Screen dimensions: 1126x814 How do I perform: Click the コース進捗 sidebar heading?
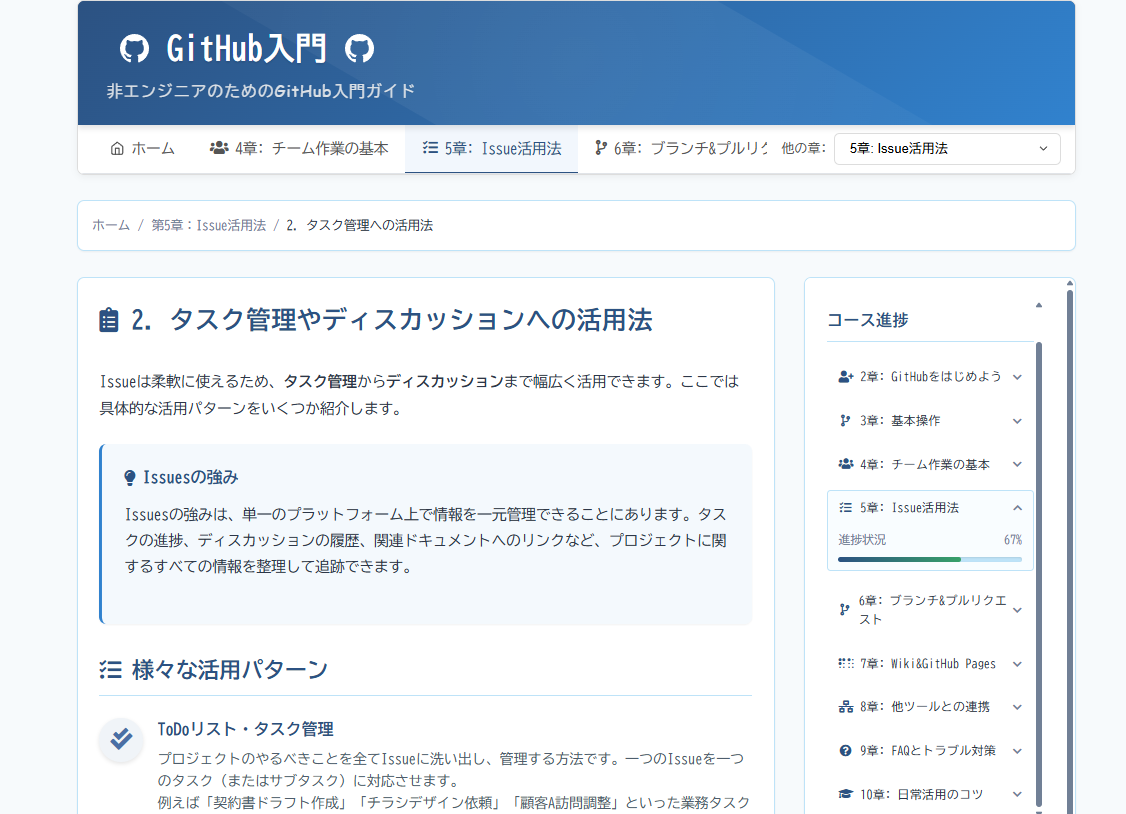pyautogui.click(x=867, y=320)
